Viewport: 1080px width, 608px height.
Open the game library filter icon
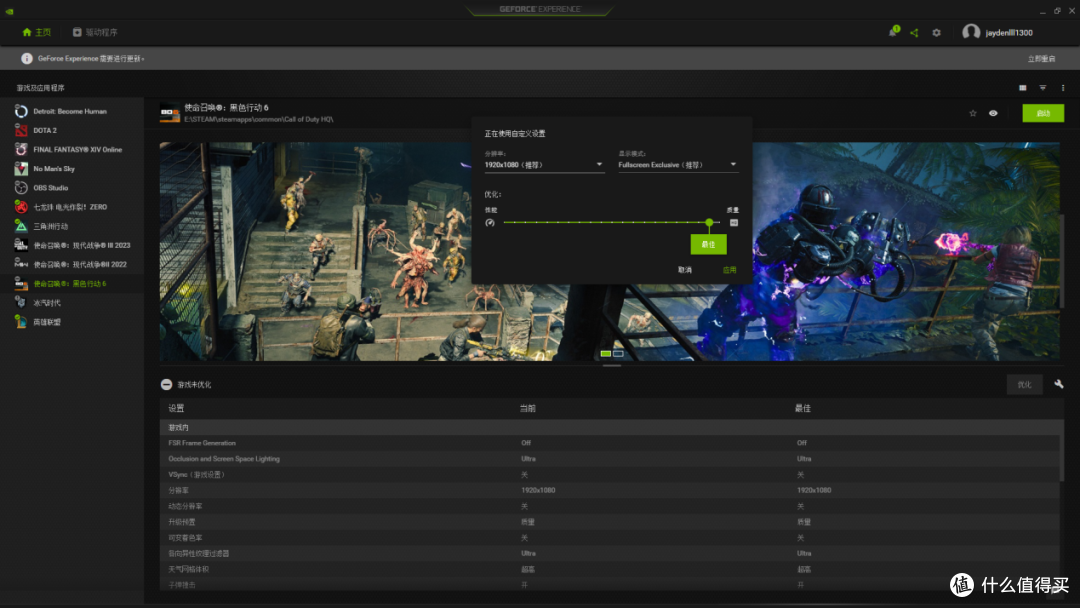click(x=1042, y=87)
